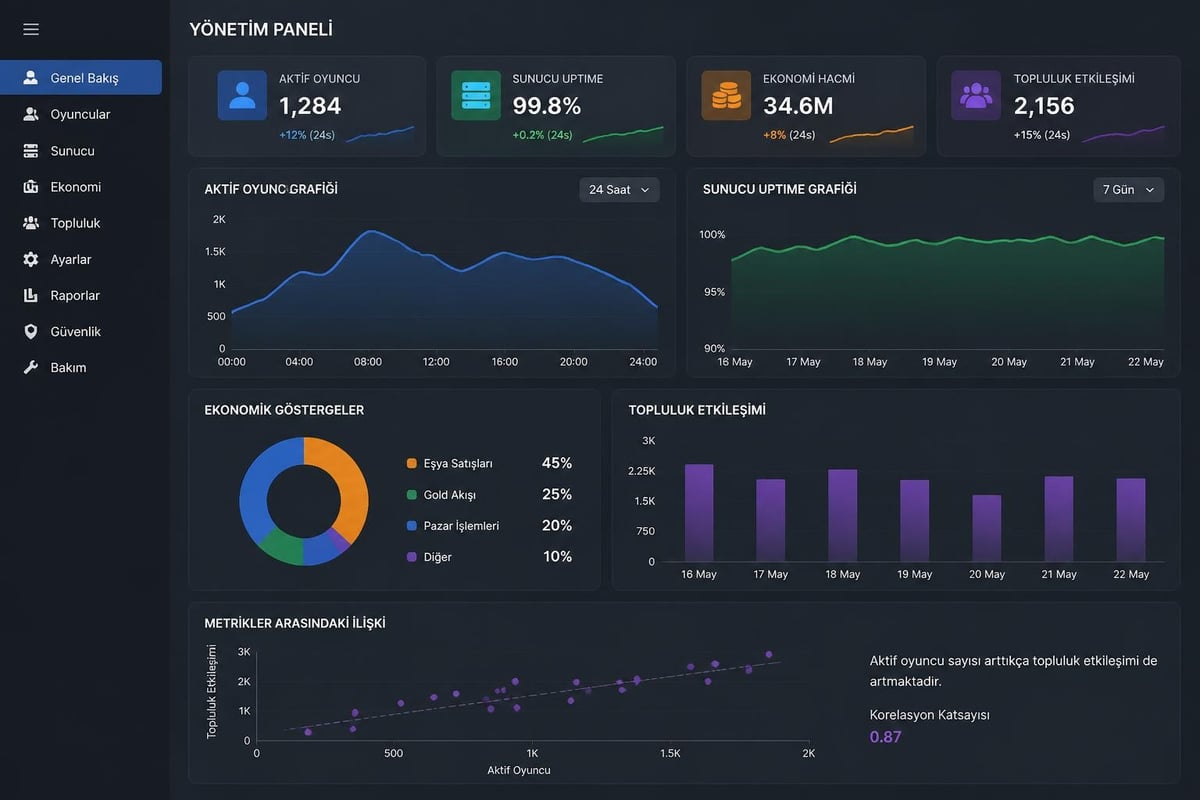The width and height of the screenshot is (1200, 800).
Task: Click the 25% Gold Akışı value
Action: (557, 494)
